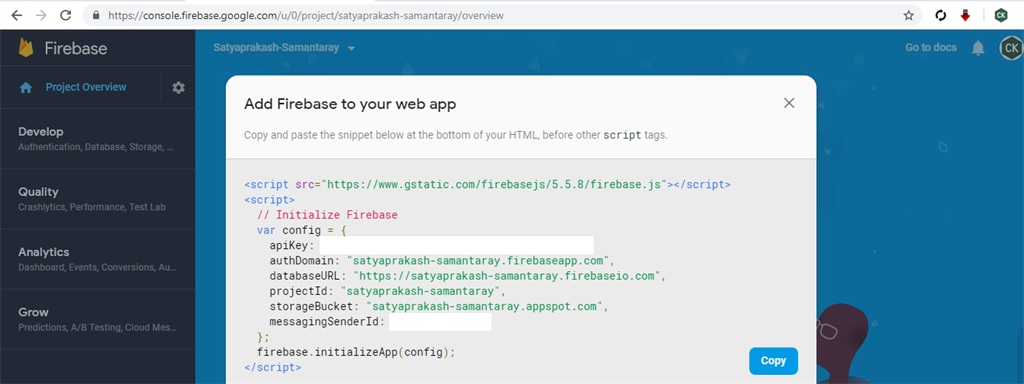The height and width of the screenshot is (384, 1024).
Task: Open the Chrome CK profile avatar in the toolbar
Action: coord(1000,15)
